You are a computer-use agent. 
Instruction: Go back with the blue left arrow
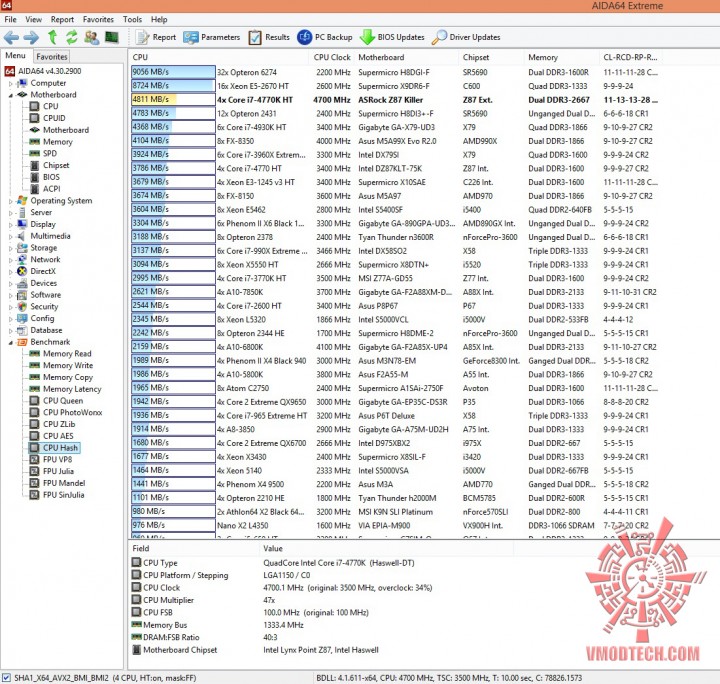[11, 37]
